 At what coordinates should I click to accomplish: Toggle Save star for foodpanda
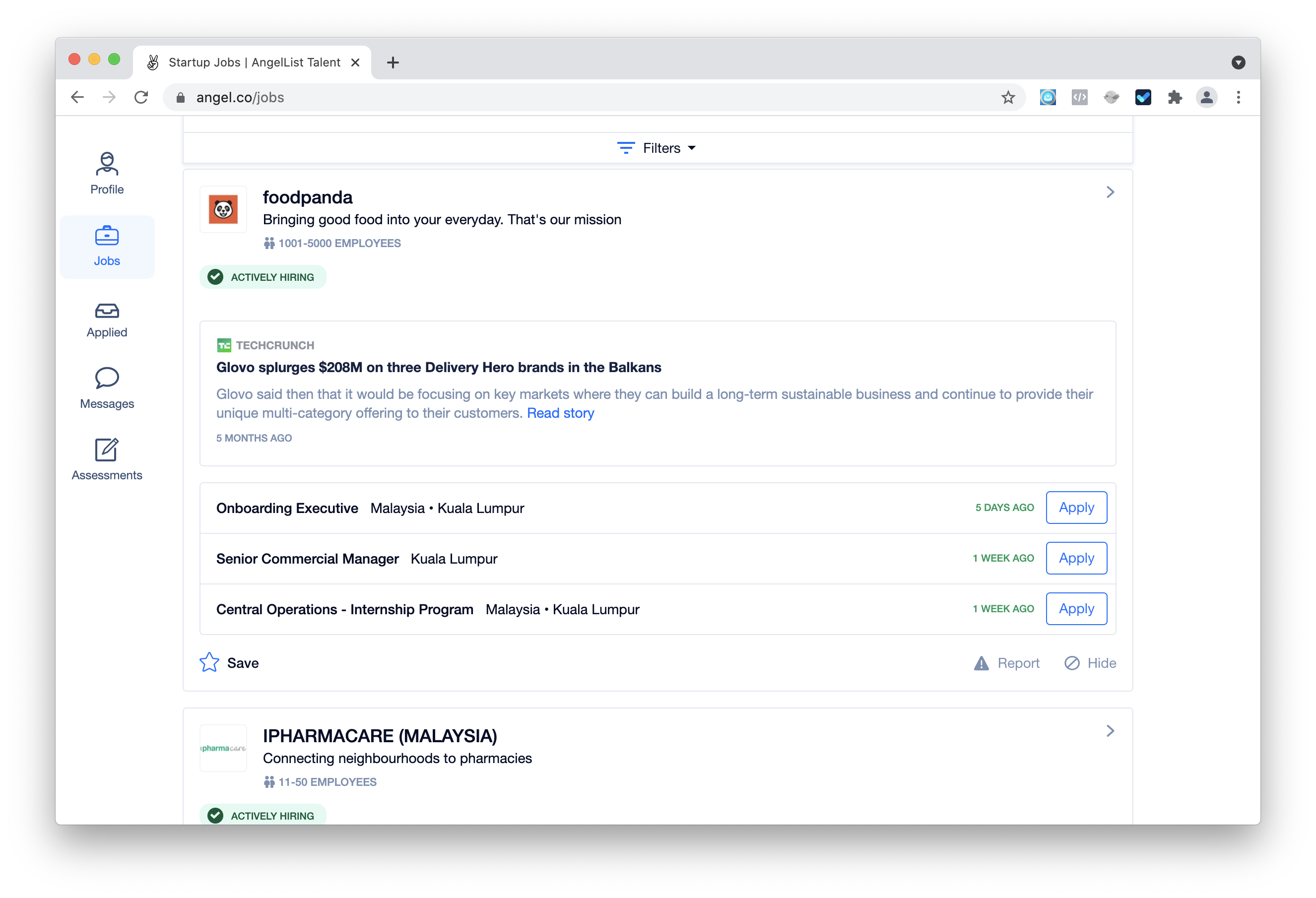pos(209,662)
